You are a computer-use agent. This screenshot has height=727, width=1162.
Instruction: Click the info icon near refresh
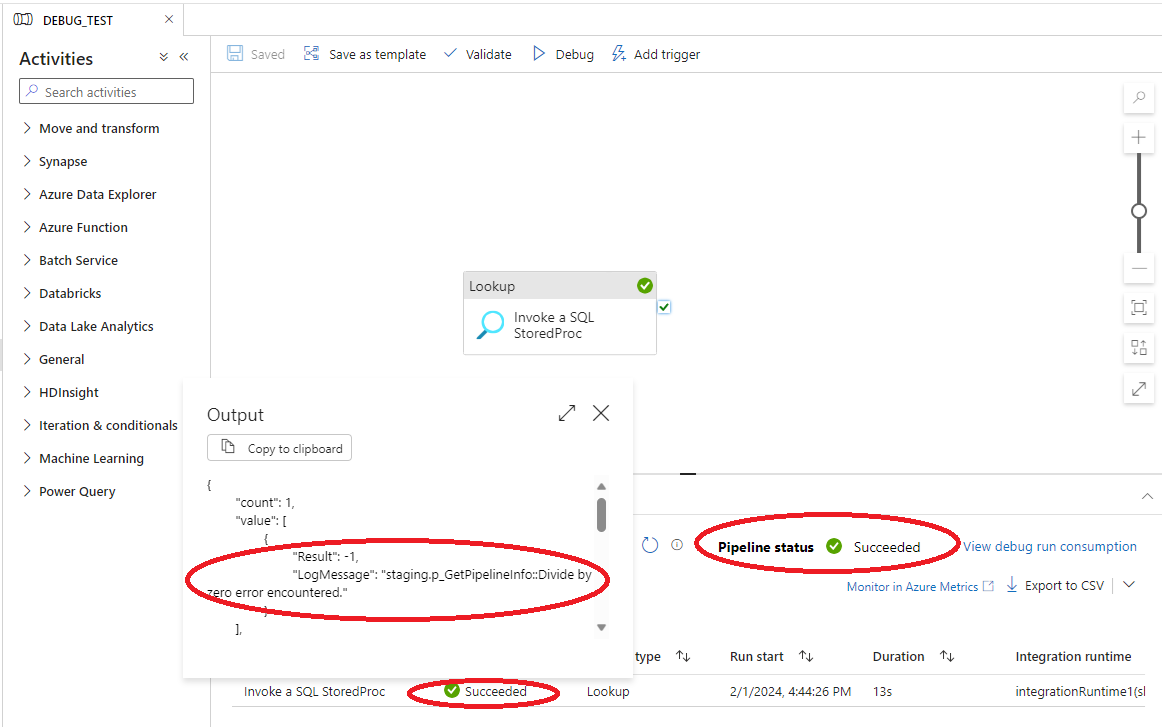point(677,545)
